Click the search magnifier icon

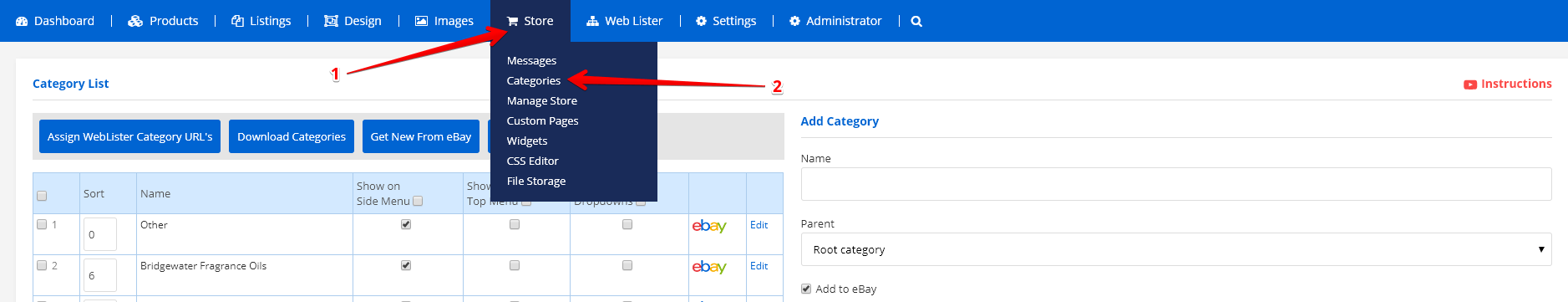tap(916, 21)
